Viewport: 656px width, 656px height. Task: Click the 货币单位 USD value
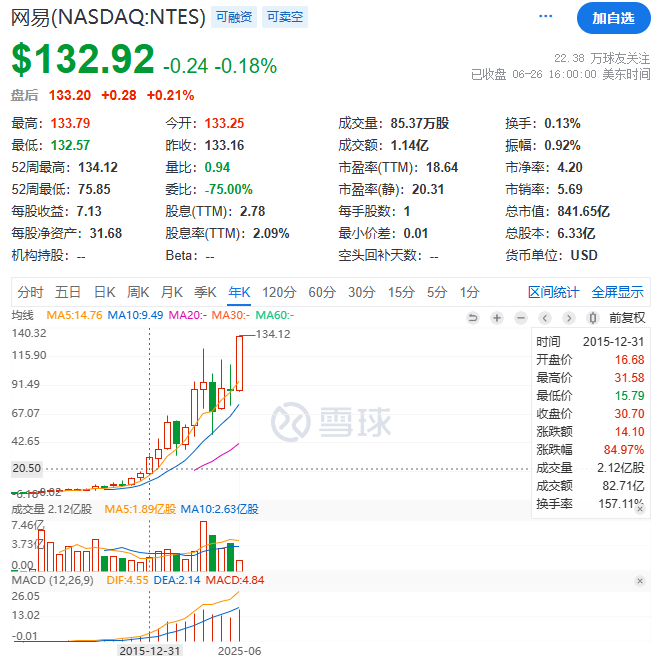pyautogui.click(x=584, y=255)
